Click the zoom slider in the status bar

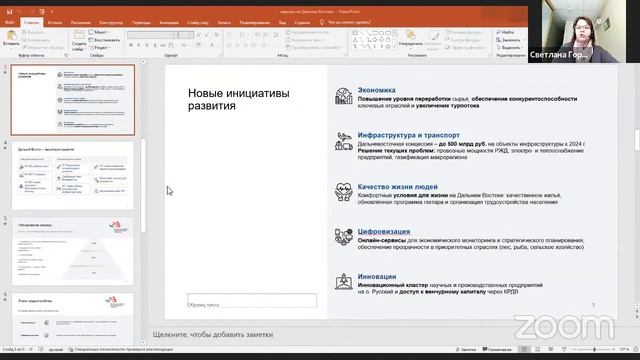tap(594, 349)
